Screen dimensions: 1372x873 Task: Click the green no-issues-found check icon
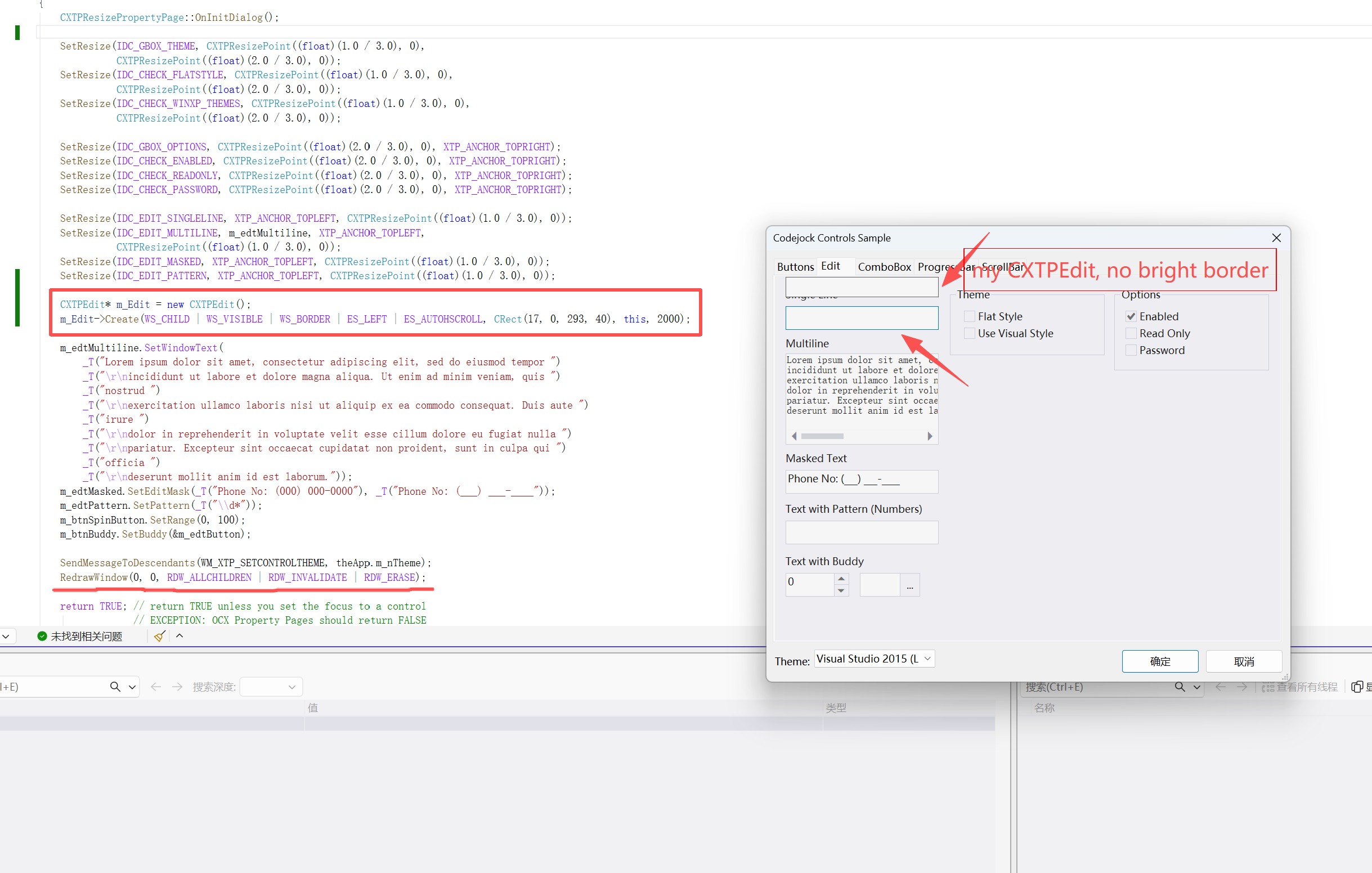[x=42, y=636]
